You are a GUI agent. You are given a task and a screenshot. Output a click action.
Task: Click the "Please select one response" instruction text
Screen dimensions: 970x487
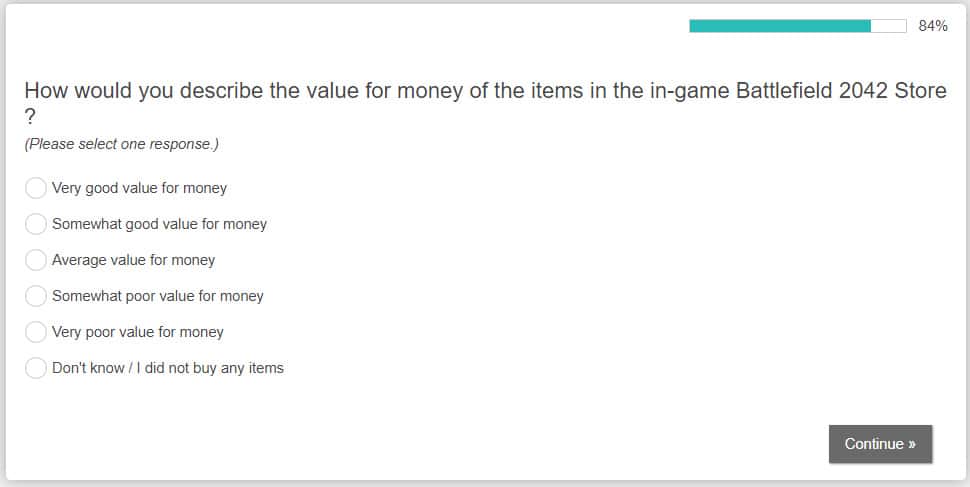(x=121, y=144)
